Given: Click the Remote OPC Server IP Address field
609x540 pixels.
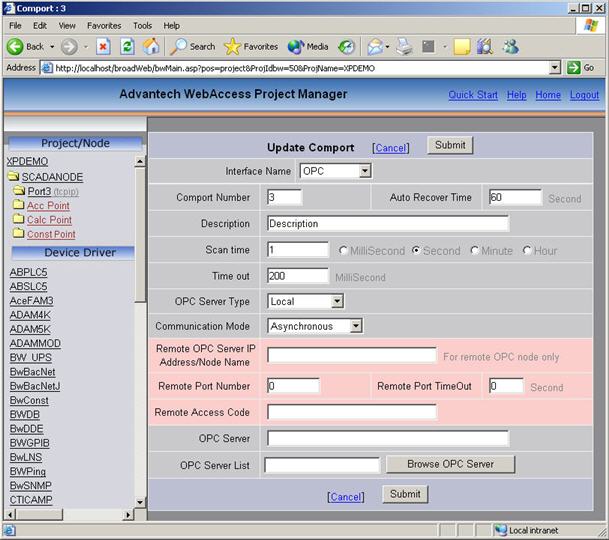Looking at the screenshot, I should click(352, 355).
